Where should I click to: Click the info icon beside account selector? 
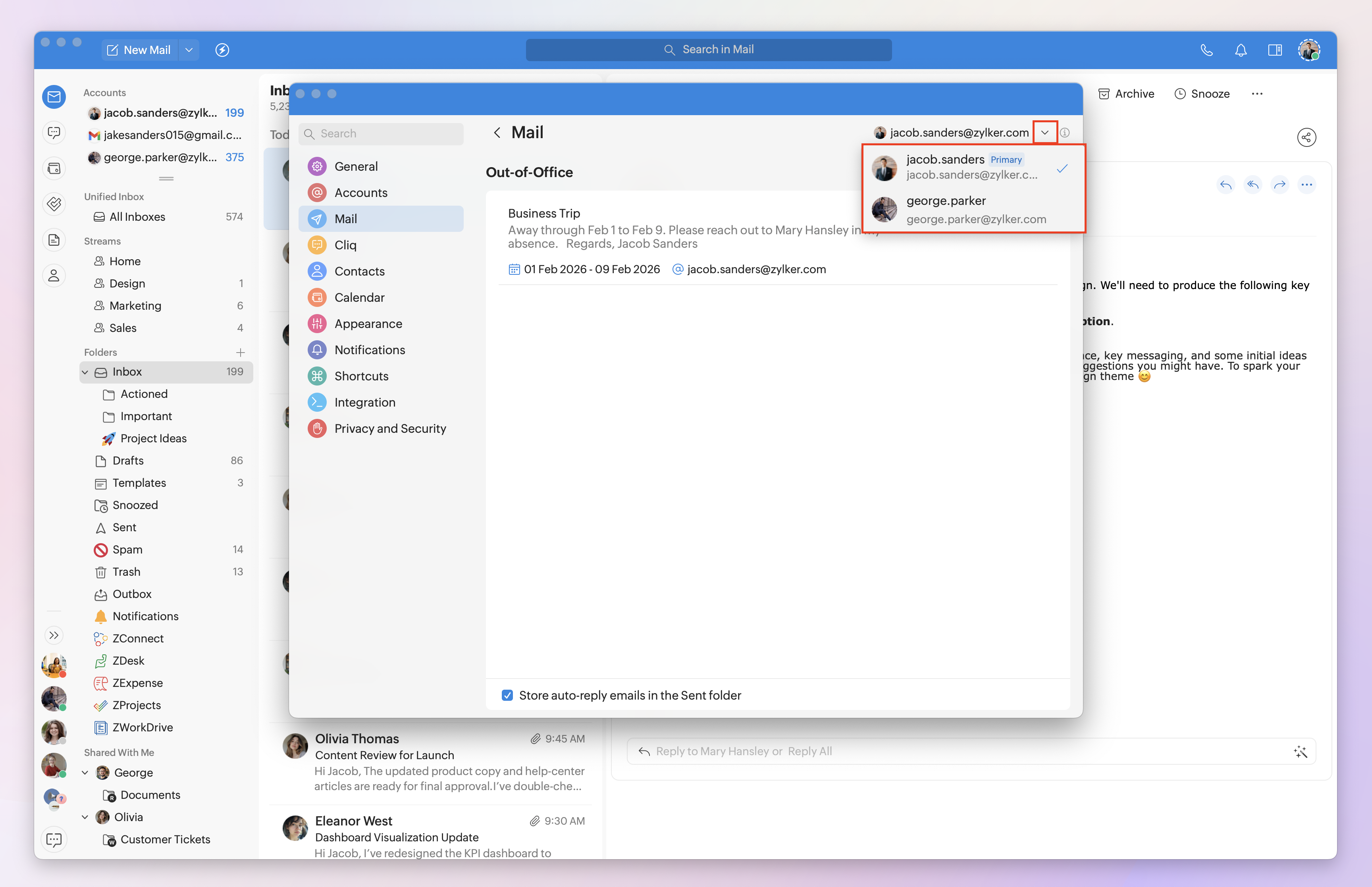pos(1065,133)
